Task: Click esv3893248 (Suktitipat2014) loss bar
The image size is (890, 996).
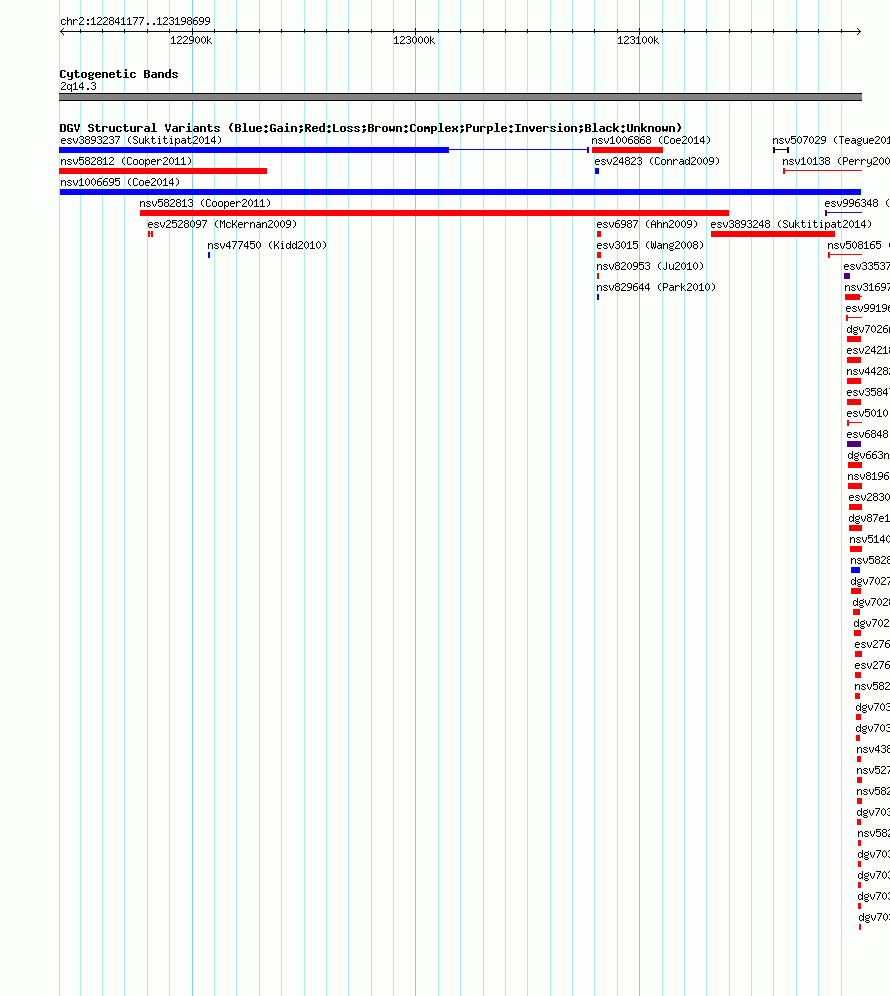Action: pyautogui.click(x=772, y=234)
